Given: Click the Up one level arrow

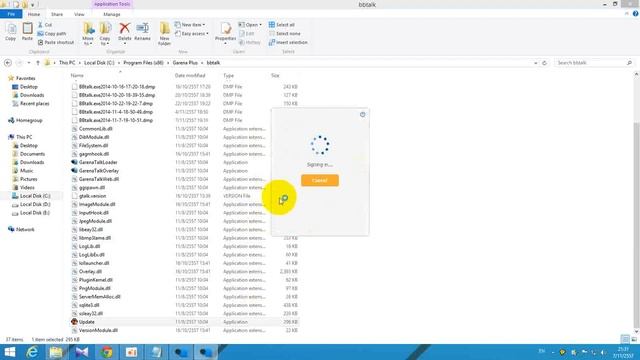Looking at the screenshot, I should pyautogui.click(x=38, y=63).
